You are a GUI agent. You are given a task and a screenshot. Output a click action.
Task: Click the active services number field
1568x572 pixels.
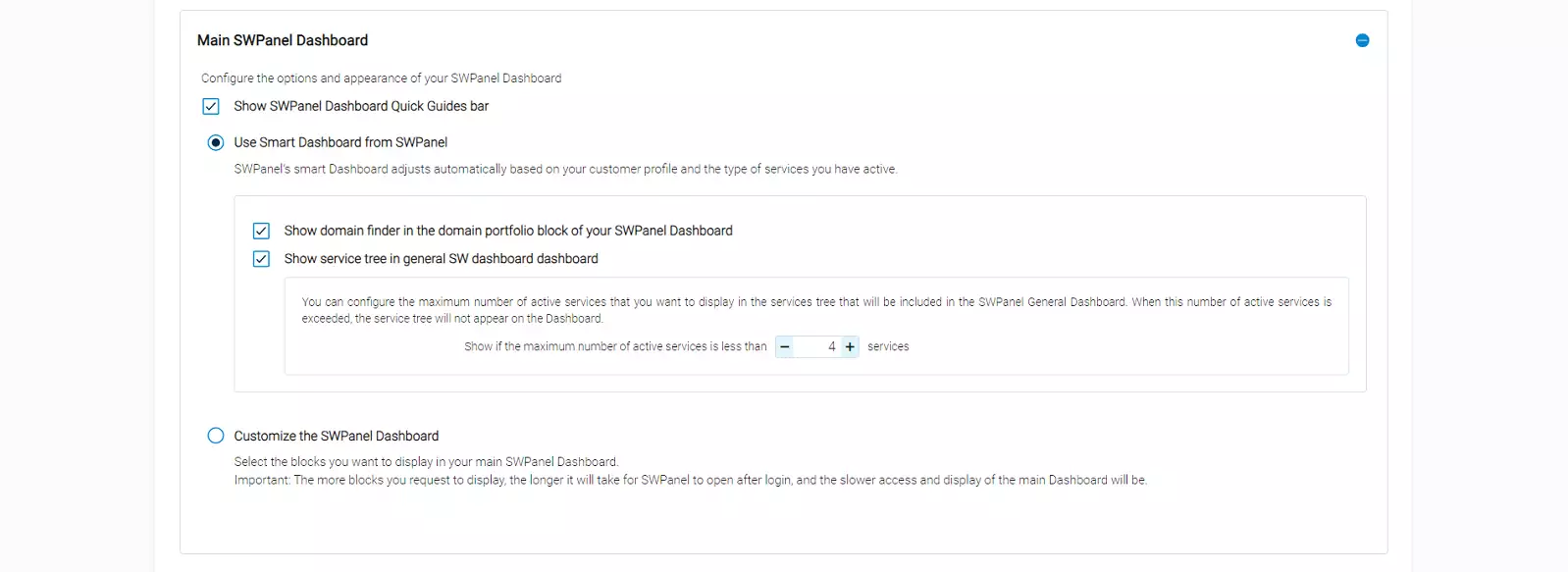tap(817, 346)
